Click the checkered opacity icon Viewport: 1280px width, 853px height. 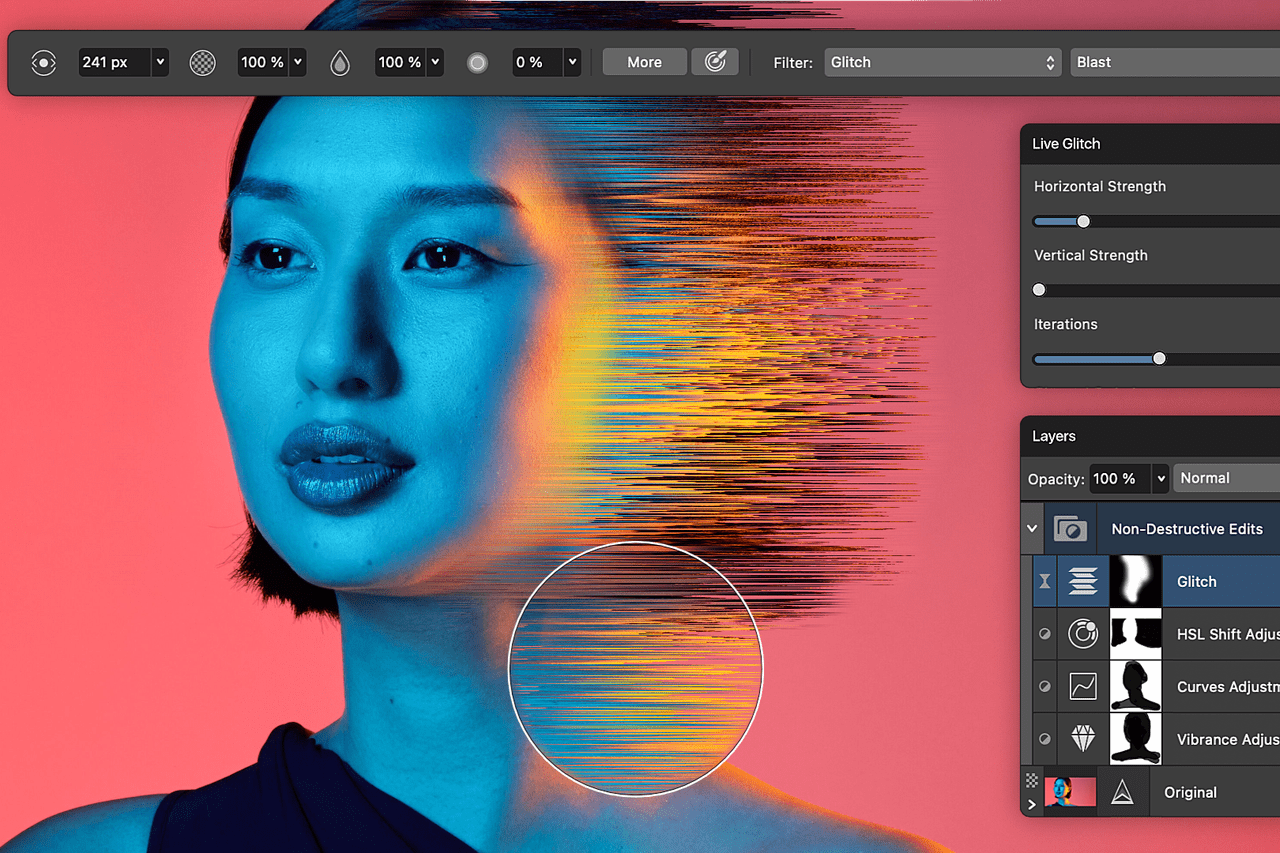point(203,62)
